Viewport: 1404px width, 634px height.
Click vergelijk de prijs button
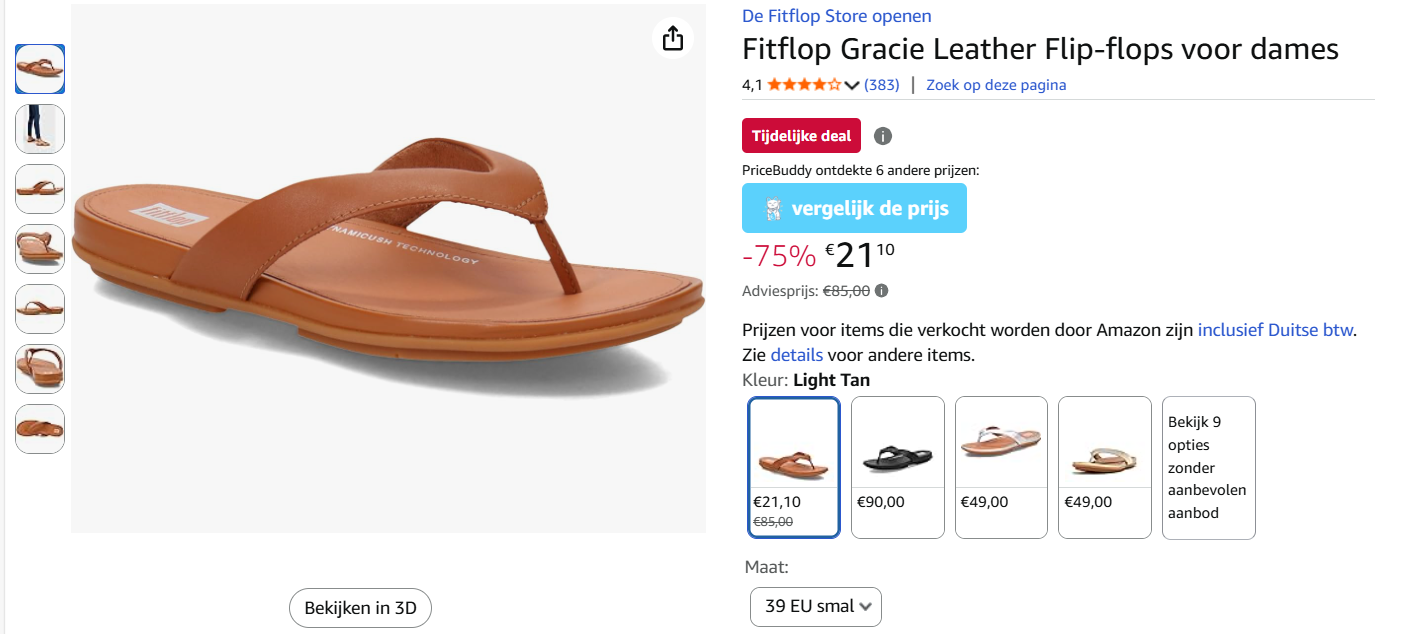pos(854,208)
